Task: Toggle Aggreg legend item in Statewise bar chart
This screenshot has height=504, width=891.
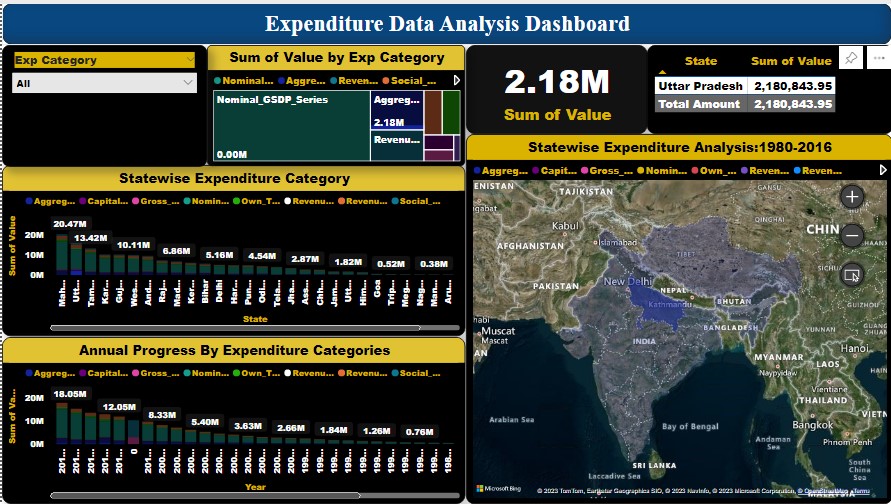Action: (52, 201)
